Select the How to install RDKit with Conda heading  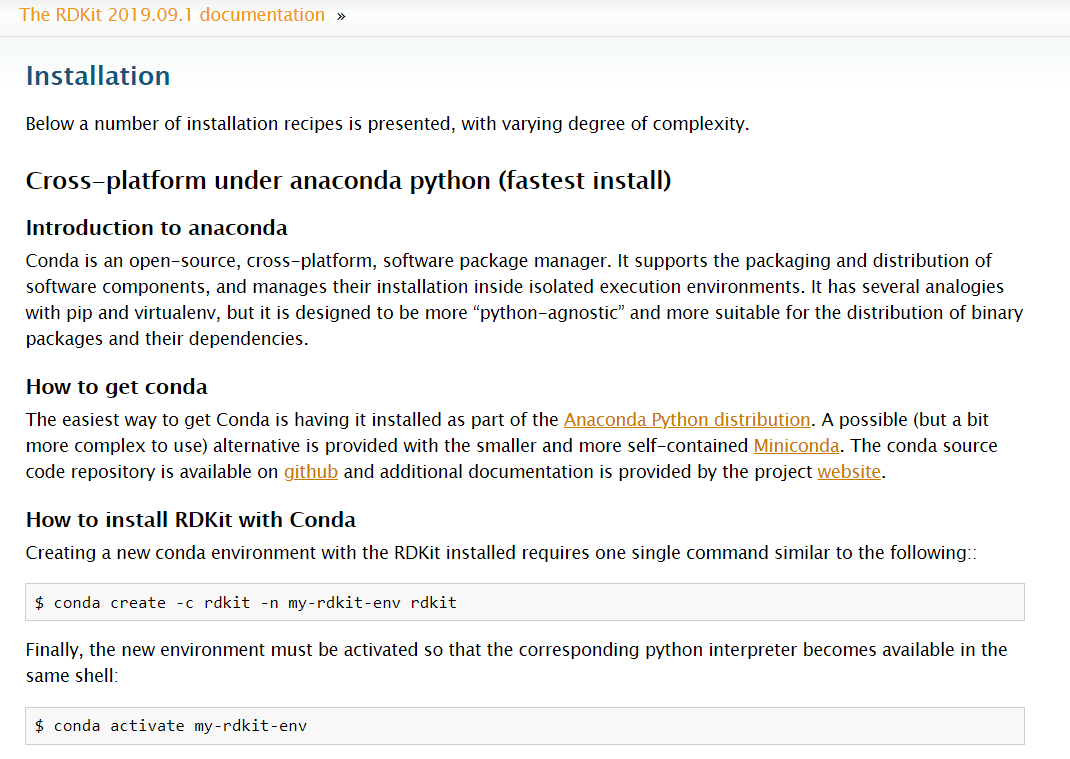191,520
